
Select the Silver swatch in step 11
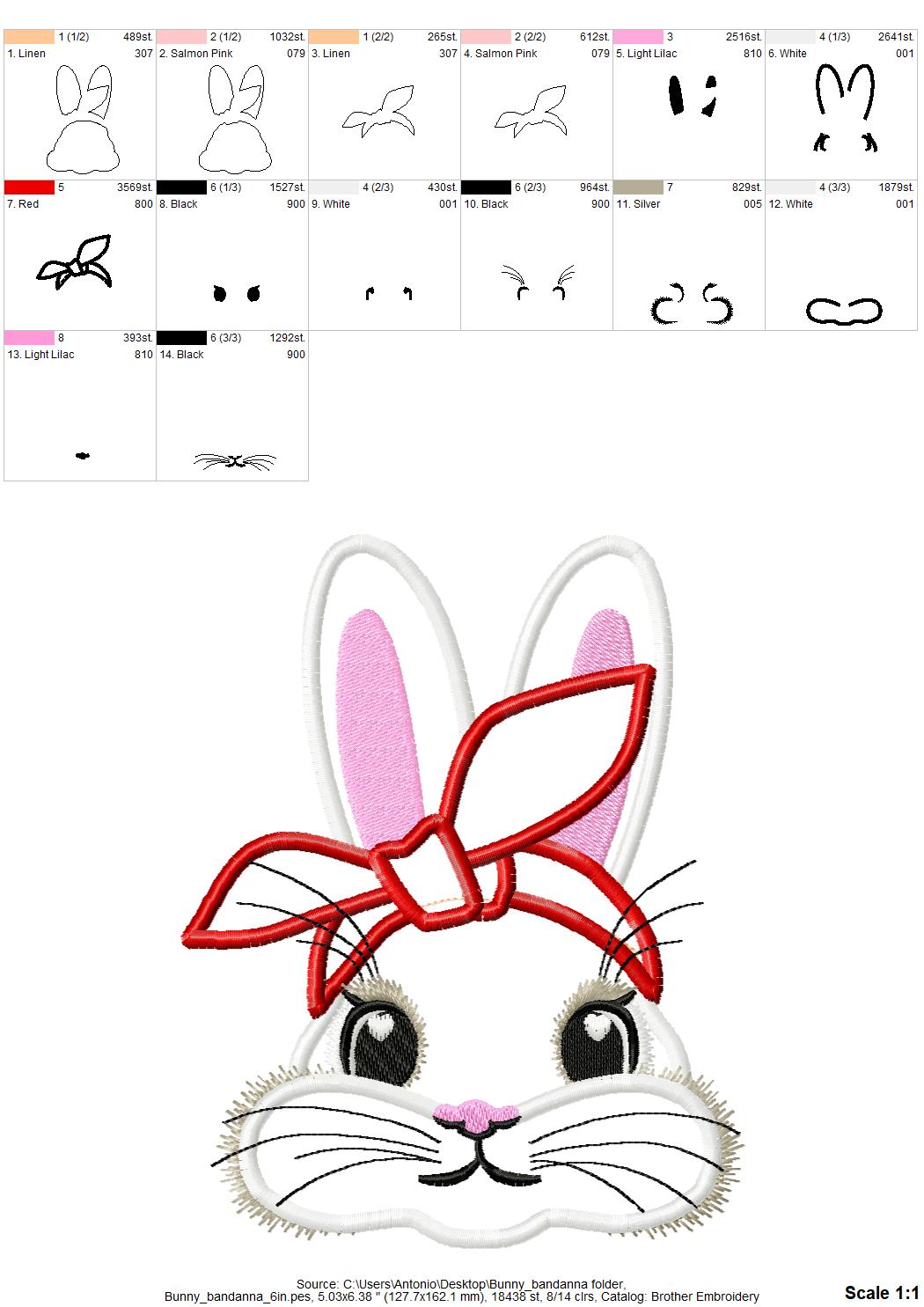pos(640,187)
